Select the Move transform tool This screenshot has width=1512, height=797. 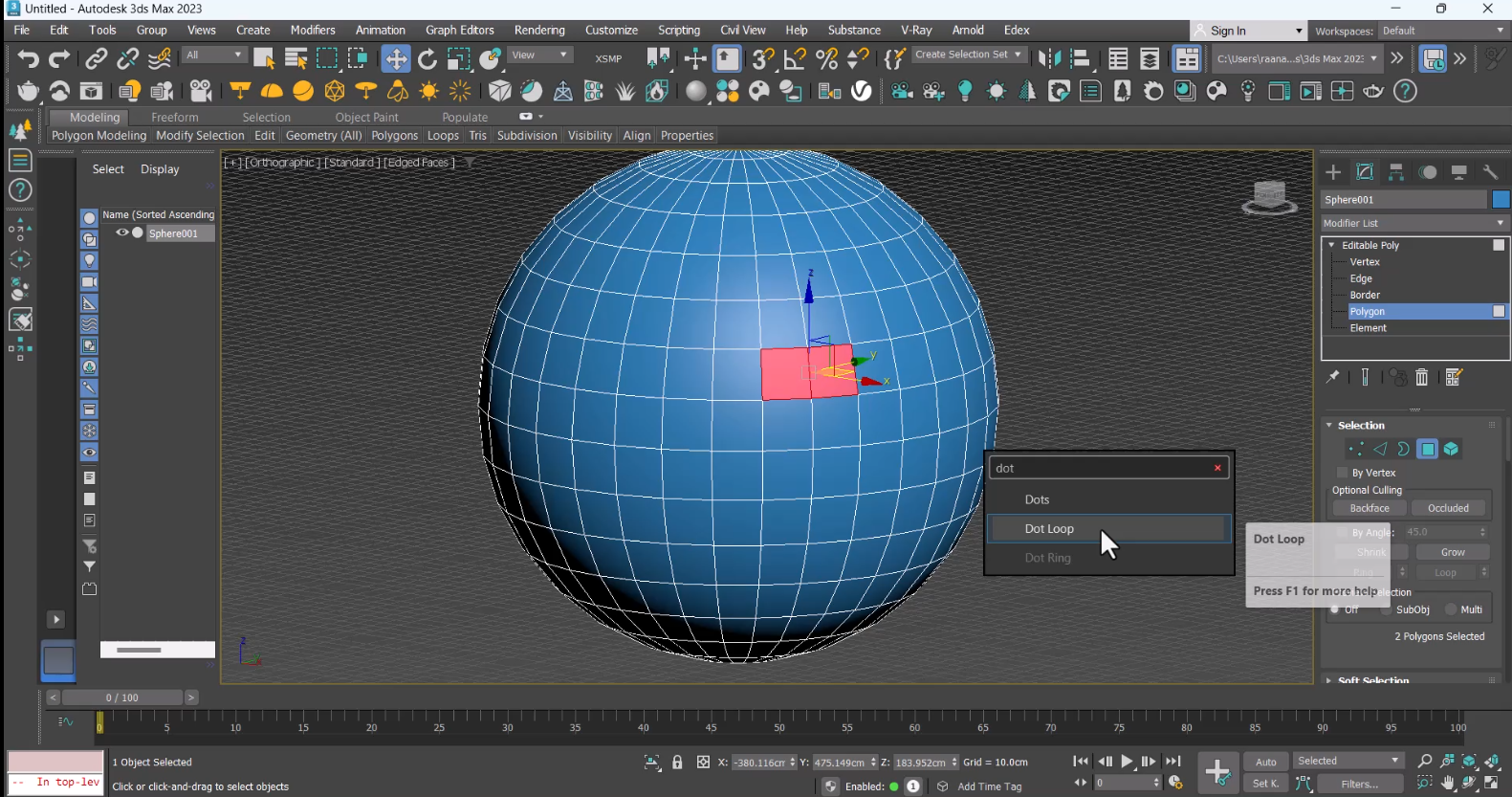pos(395,59)
